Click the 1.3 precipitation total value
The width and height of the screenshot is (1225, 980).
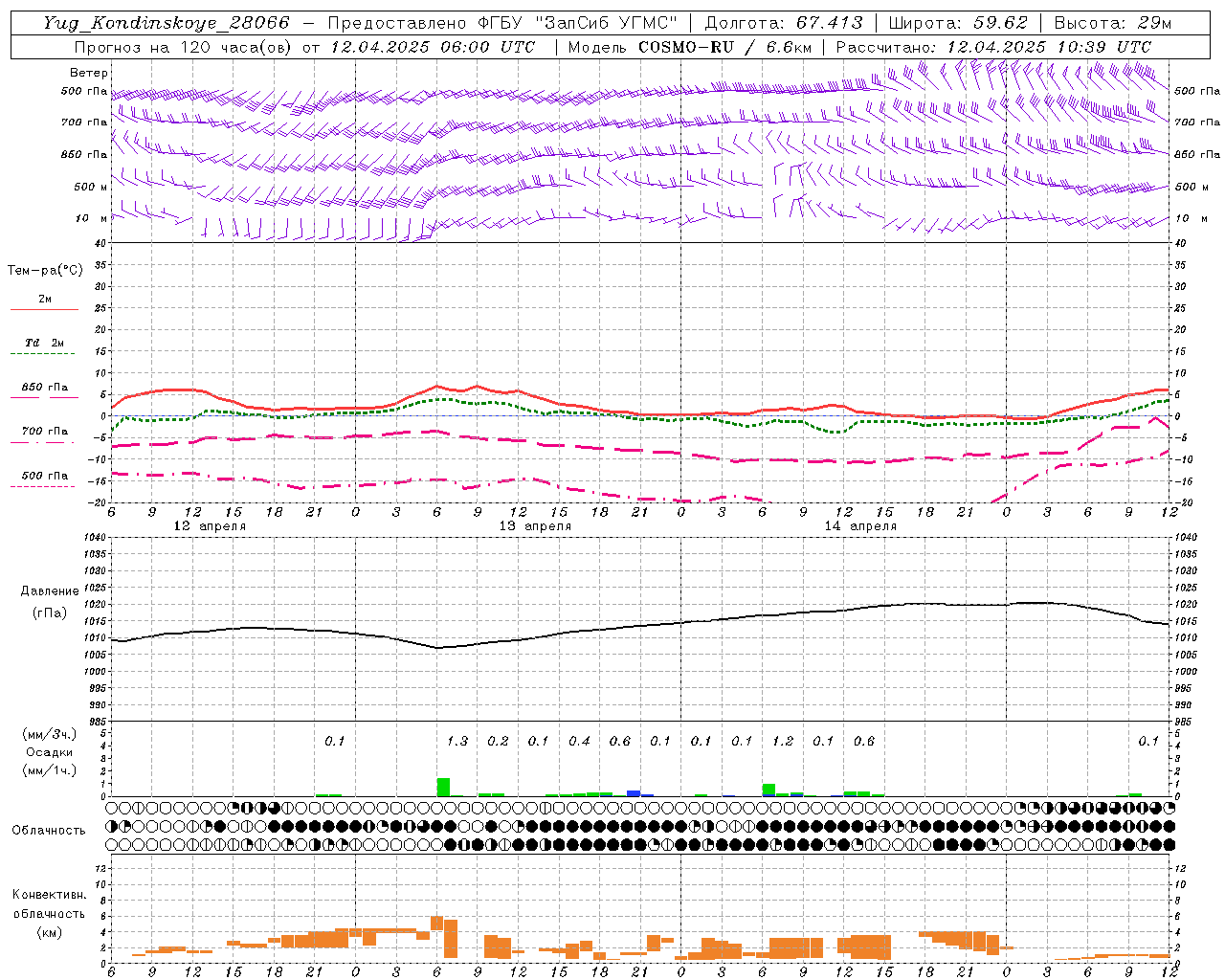click(x=457, y=742)
